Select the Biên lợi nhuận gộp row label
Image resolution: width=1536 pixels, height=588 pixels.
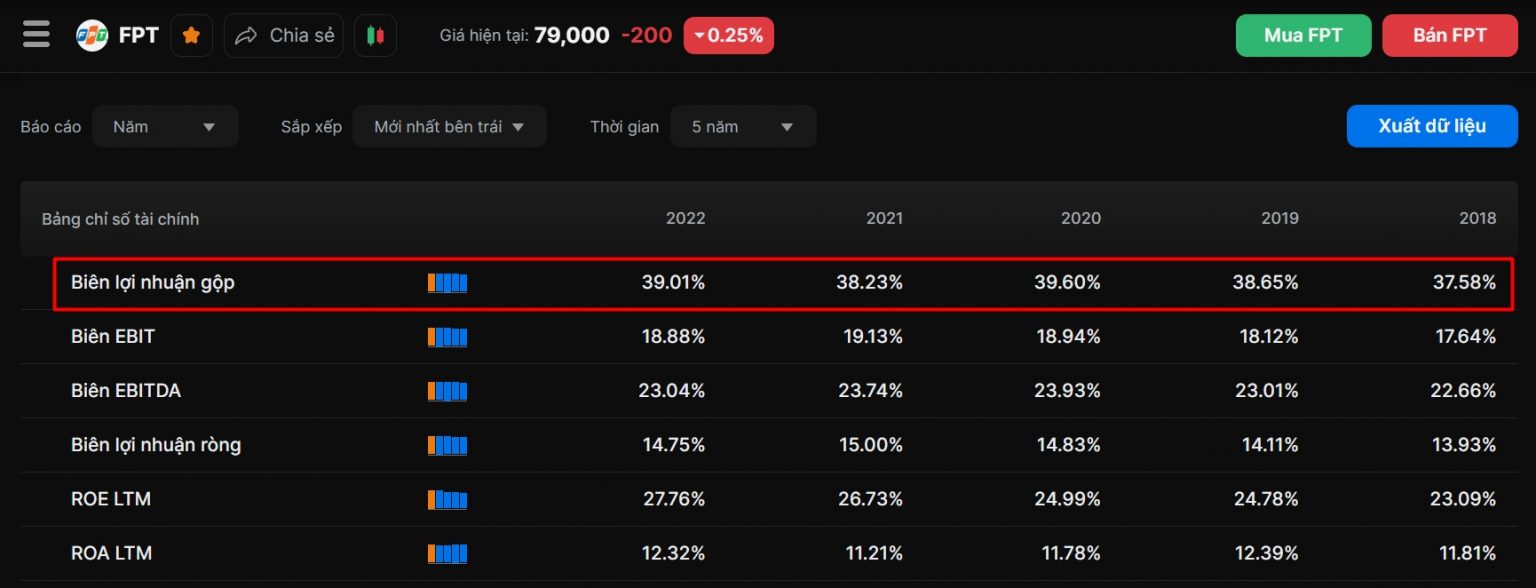point(153,283)
